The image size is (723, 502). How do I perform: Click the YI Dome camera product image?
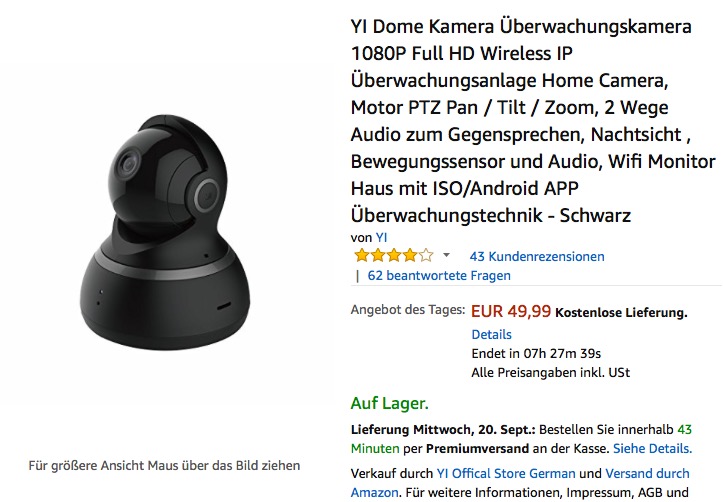[x=165, y=233]
